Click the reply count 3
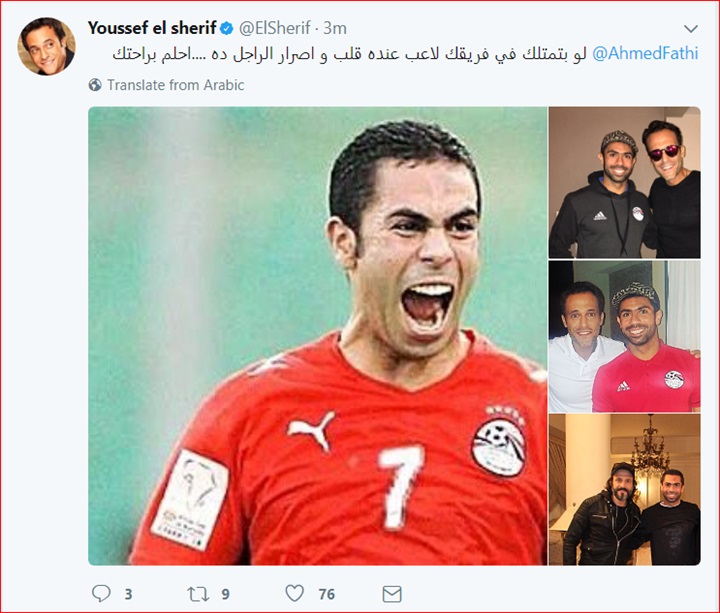 (129, 594)
